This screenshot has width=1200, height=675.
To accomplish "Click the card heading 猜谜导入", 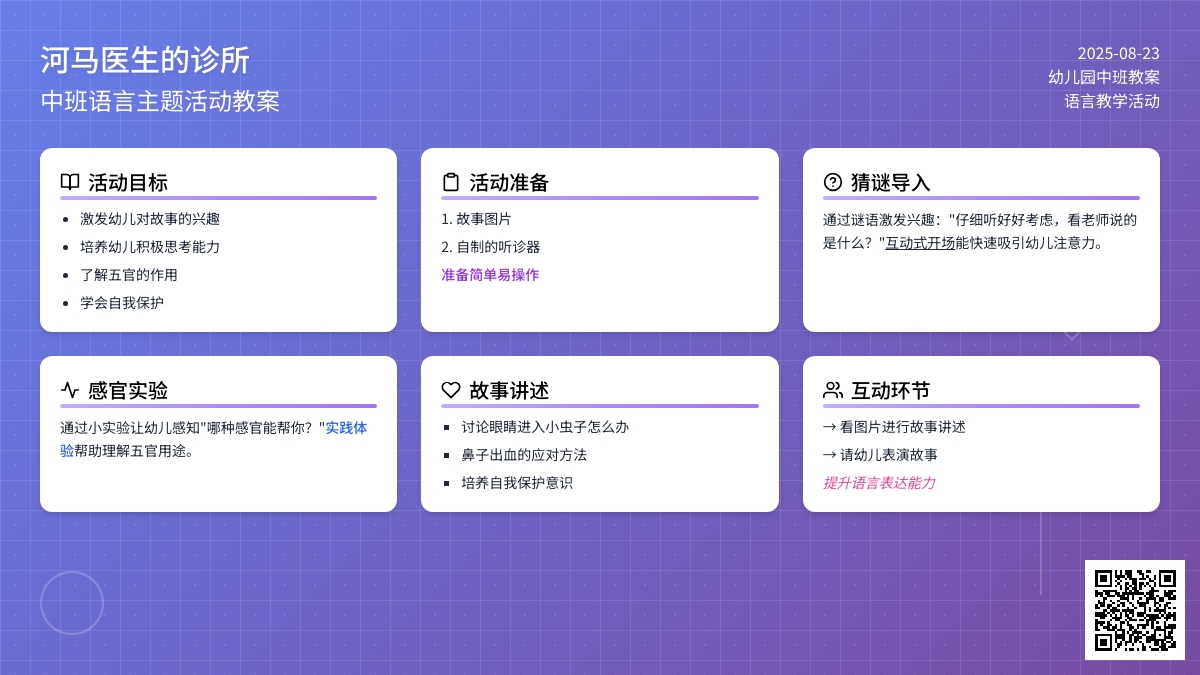I will click(x=891, y=182).
